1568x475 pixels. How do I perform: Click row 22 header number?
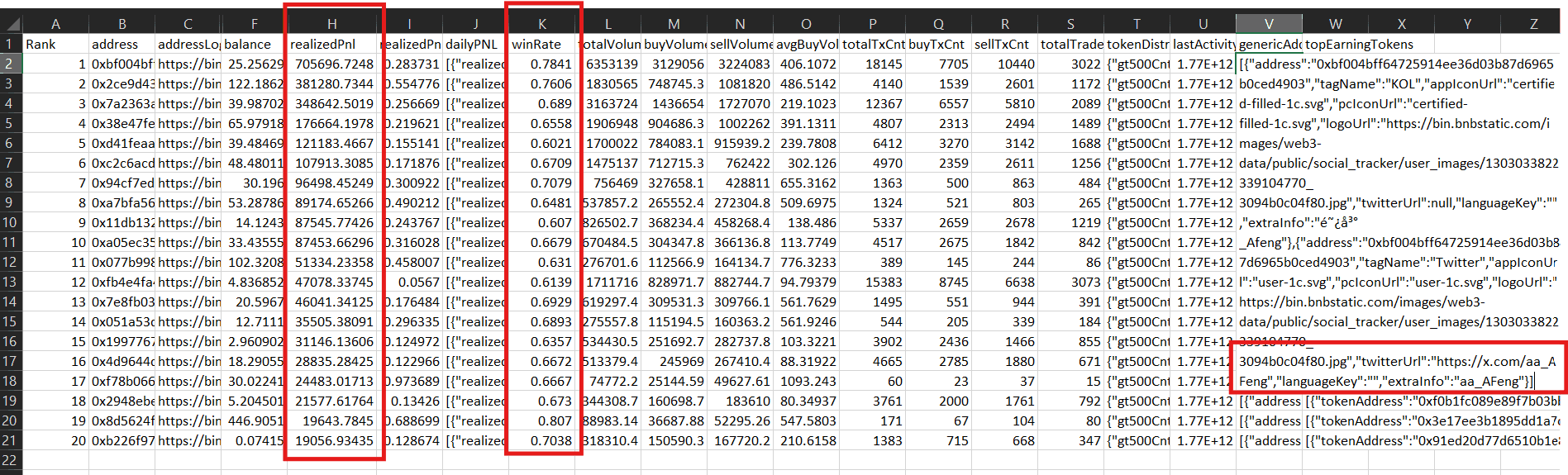pyautogui.click(x=11, y=460)
